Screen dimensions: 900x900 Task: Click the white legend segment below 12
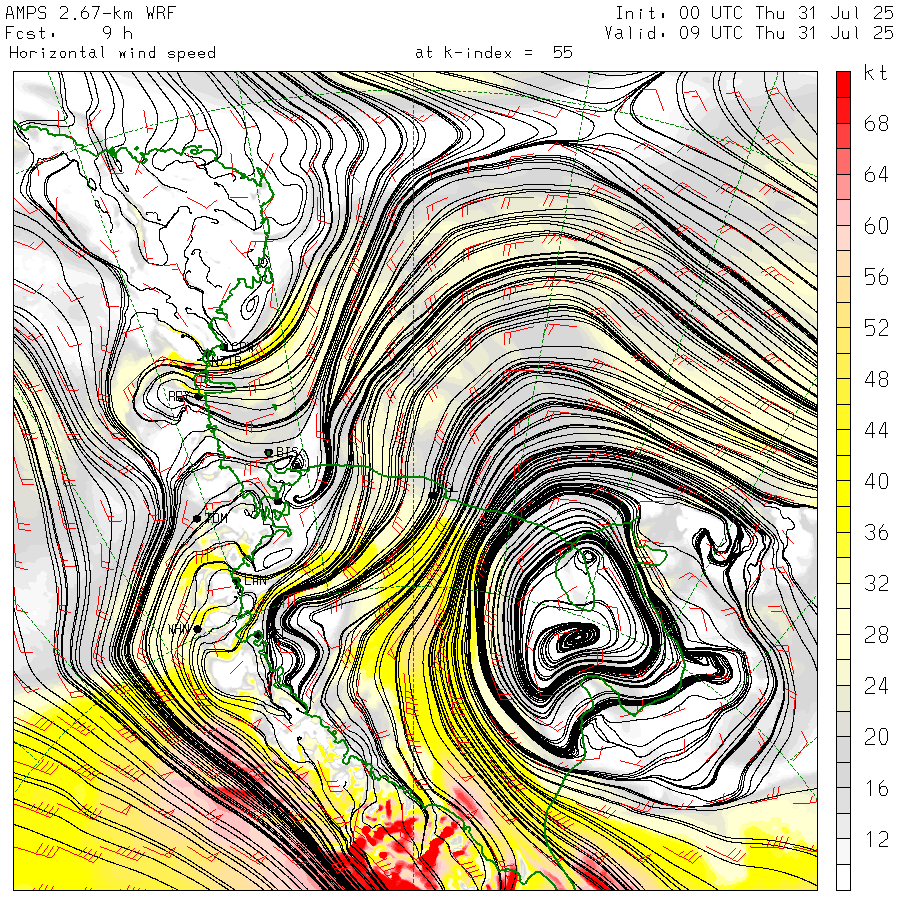tap(843, 878)
